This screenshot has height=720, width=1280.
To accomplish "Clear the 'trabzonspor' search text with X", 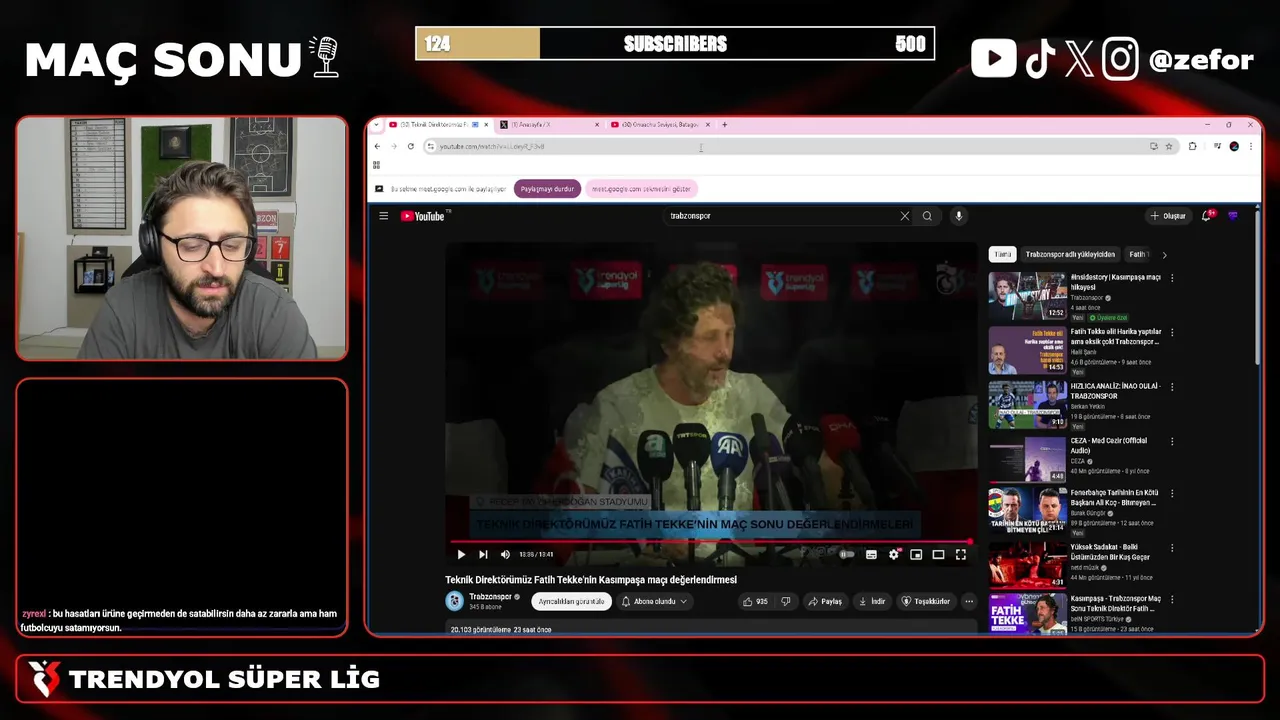I will [x=905, y=216].
